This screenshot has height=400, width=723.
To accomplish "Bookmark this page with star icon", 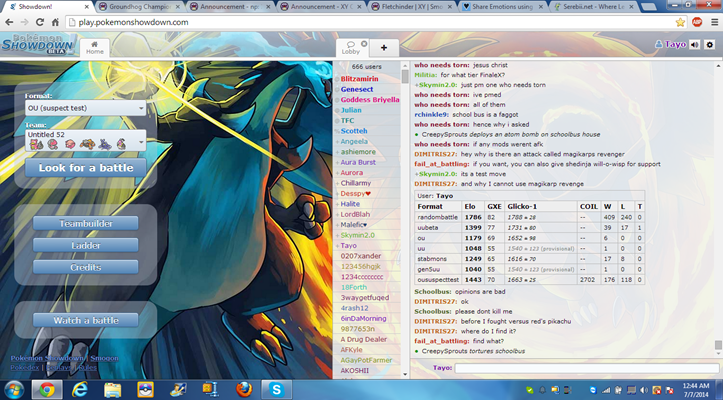I will (x=680, y=22).
